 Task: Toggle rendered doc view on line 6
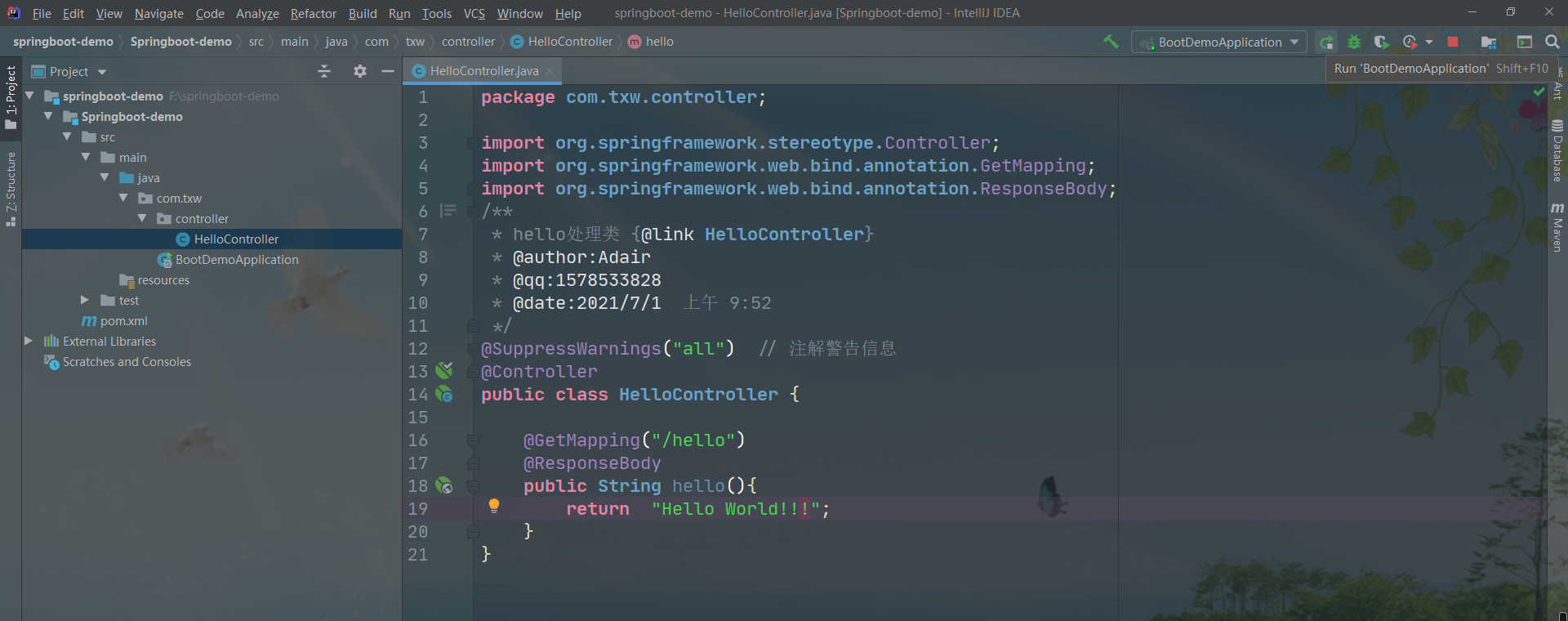(448, 211)
